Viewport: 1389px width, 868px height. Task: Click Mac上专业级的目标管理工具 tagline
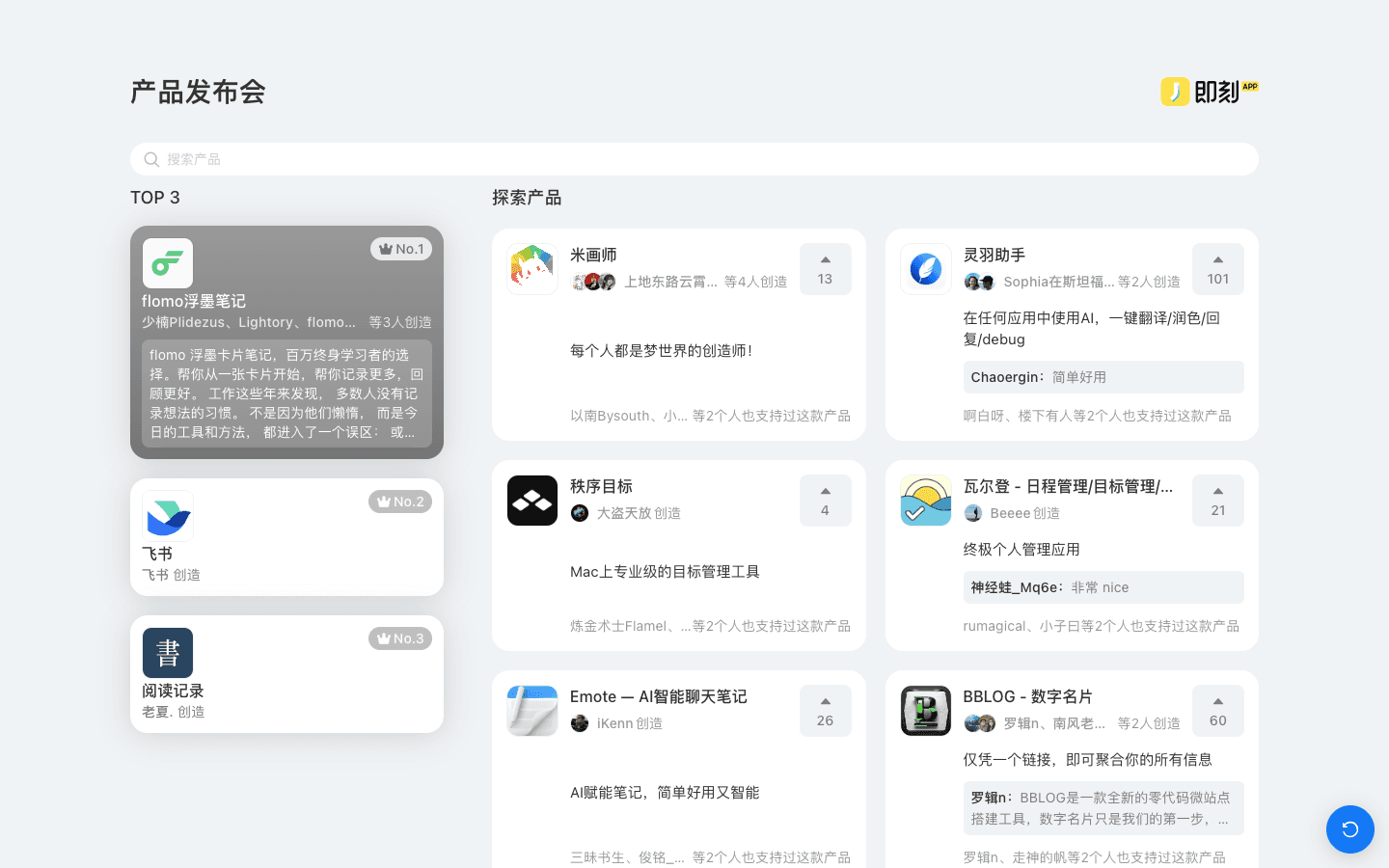pyautogui.click(x=665, y=571)
